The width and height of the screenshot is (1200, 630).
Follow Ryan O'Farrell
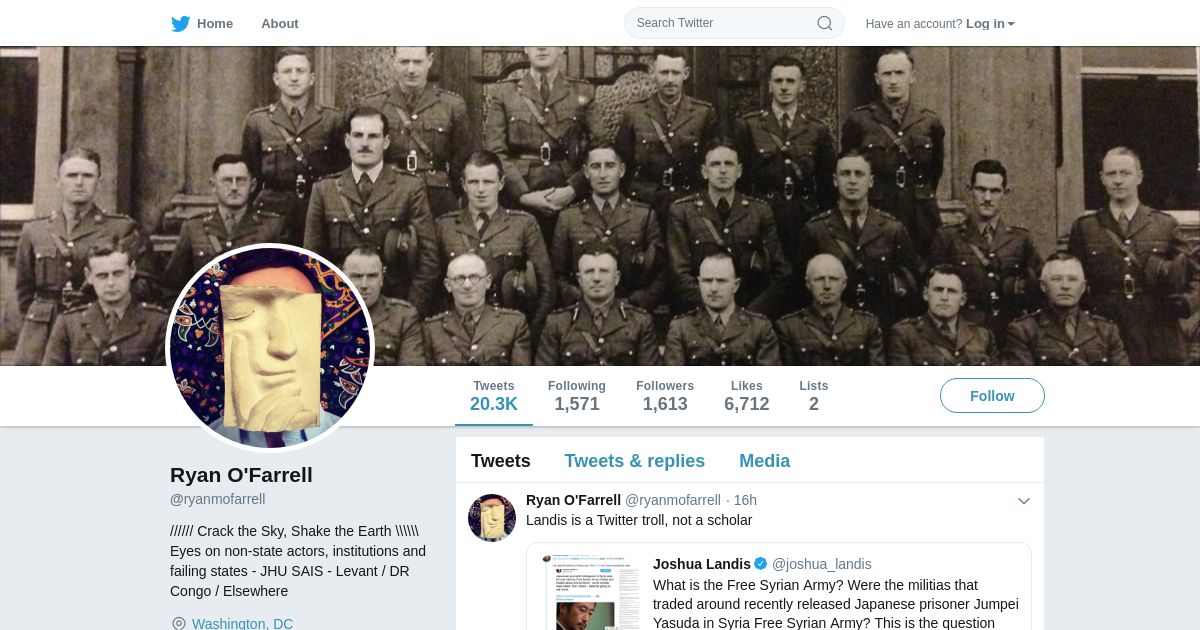(992, 396)
